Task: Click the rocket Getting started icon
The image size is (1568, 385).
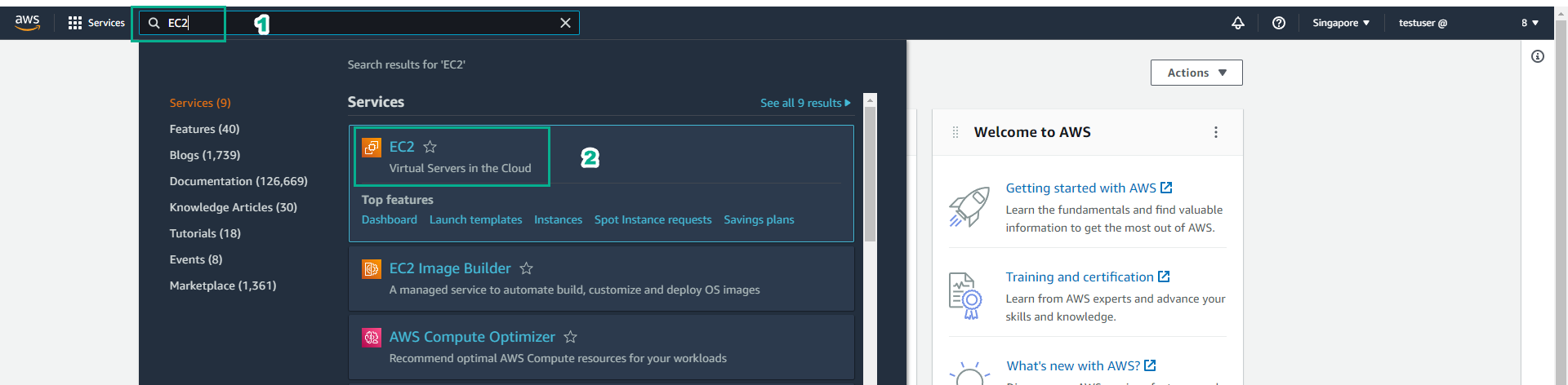Action: coord(969,207)
